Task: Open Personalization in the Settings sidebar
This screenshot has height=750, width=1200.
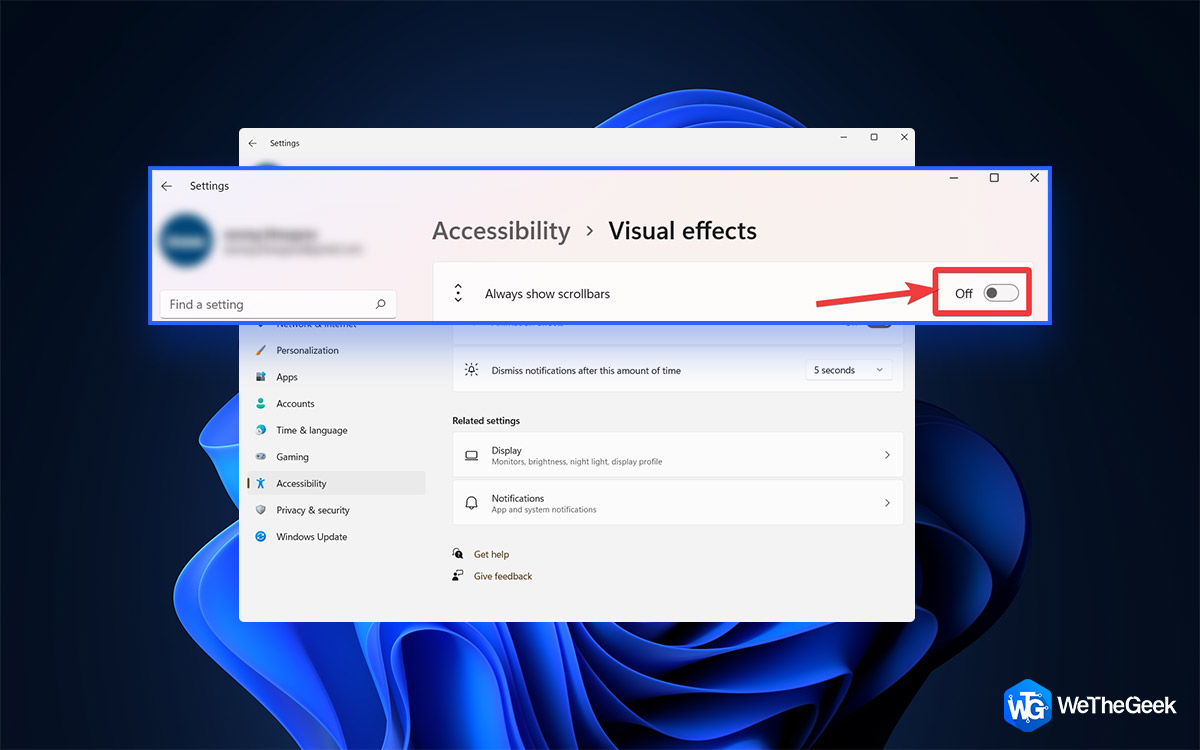Action: click(307, 351)
